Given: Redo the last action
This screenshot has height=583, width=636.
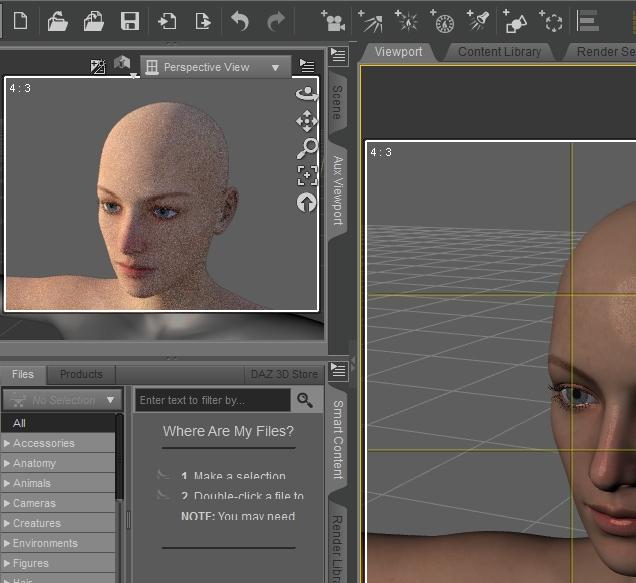Looking at the screenshot, I should pyautogui.click(x=276, y=21).
